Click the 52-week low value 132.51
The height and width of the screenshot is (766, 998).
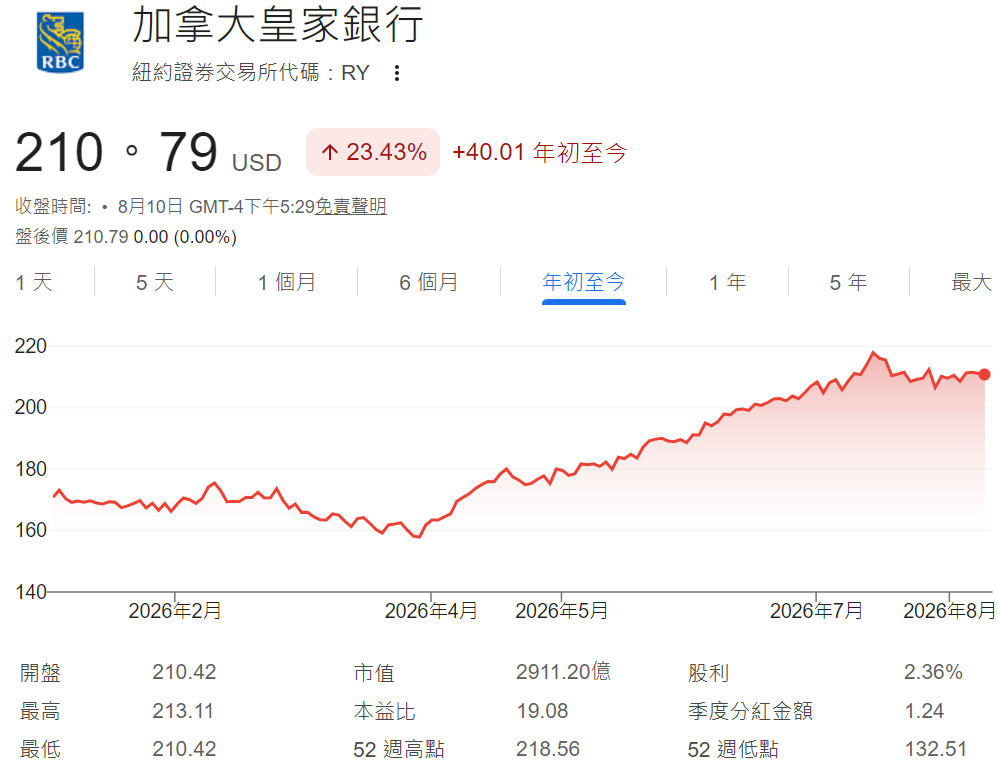(936, 749)
